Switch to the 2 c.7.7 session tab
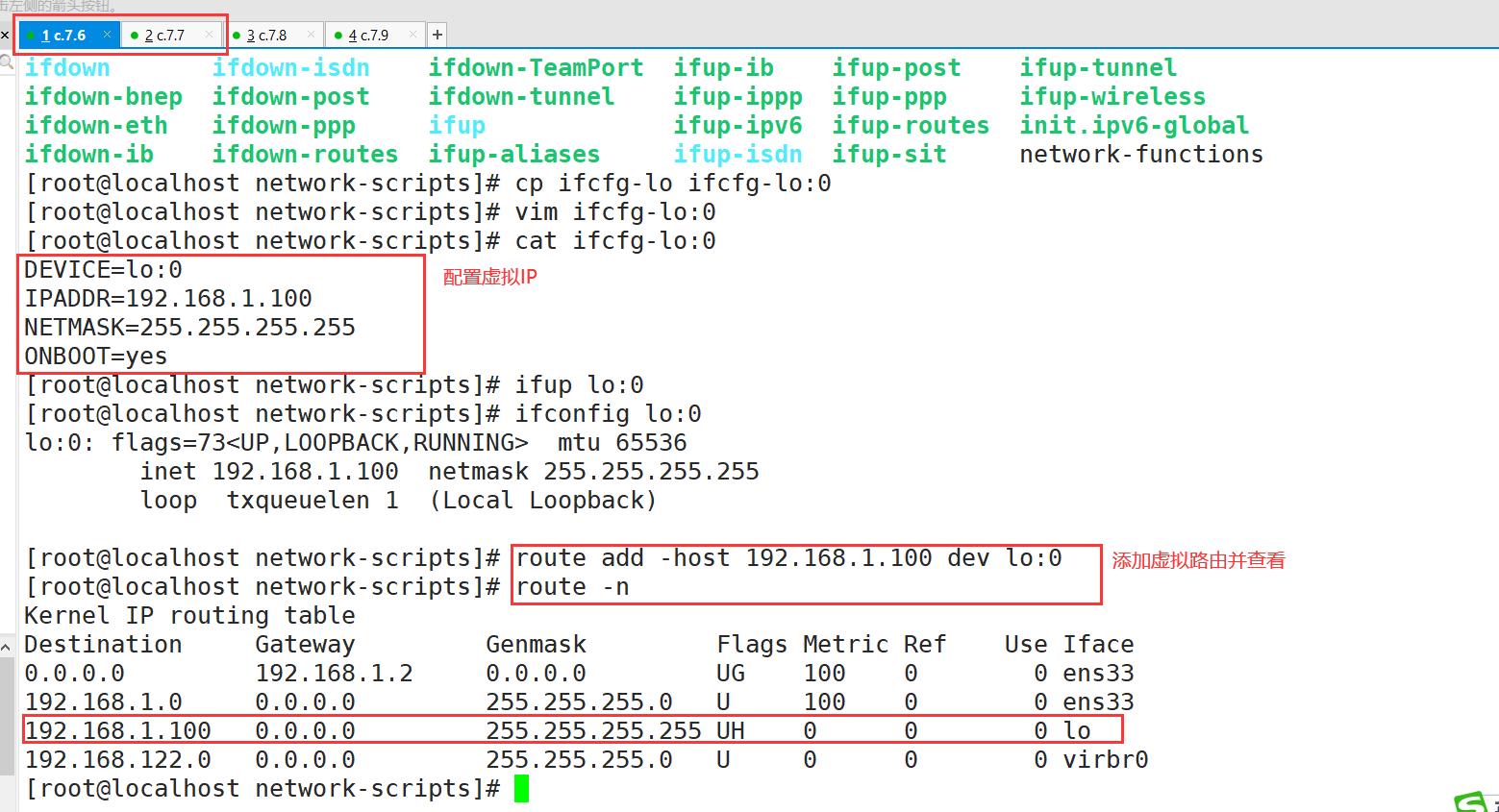Viewport: 1499px width, 812px height. click(x=164, y=36)
